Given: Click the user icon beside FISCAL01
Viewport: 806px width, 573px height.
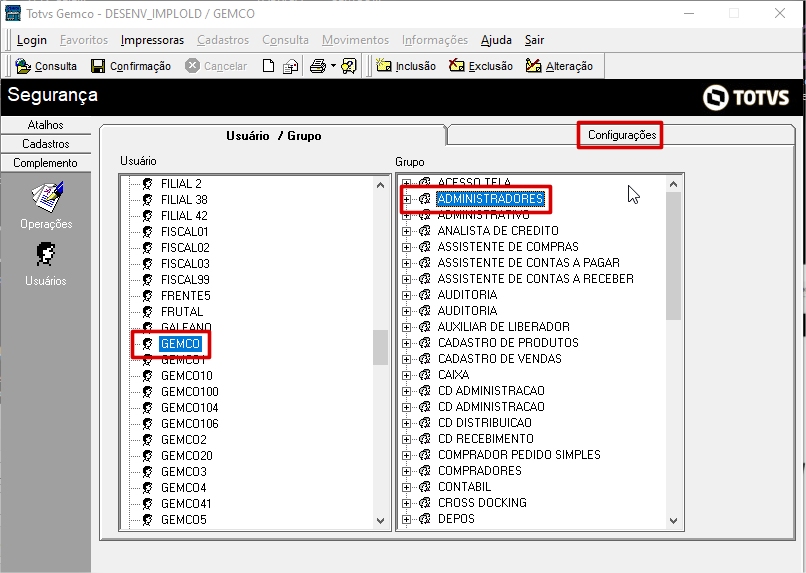Looking at the screenshot, I should [148, 231].
